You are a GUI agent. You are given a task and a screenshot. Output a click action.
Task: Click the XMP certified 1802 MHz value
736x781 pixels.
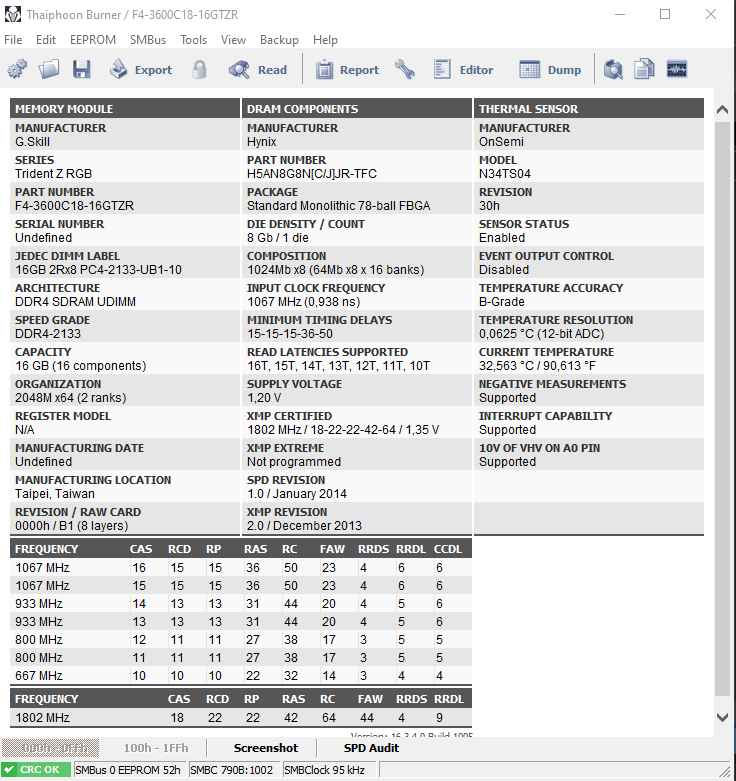pyautogui.click(x=343, y=430)
